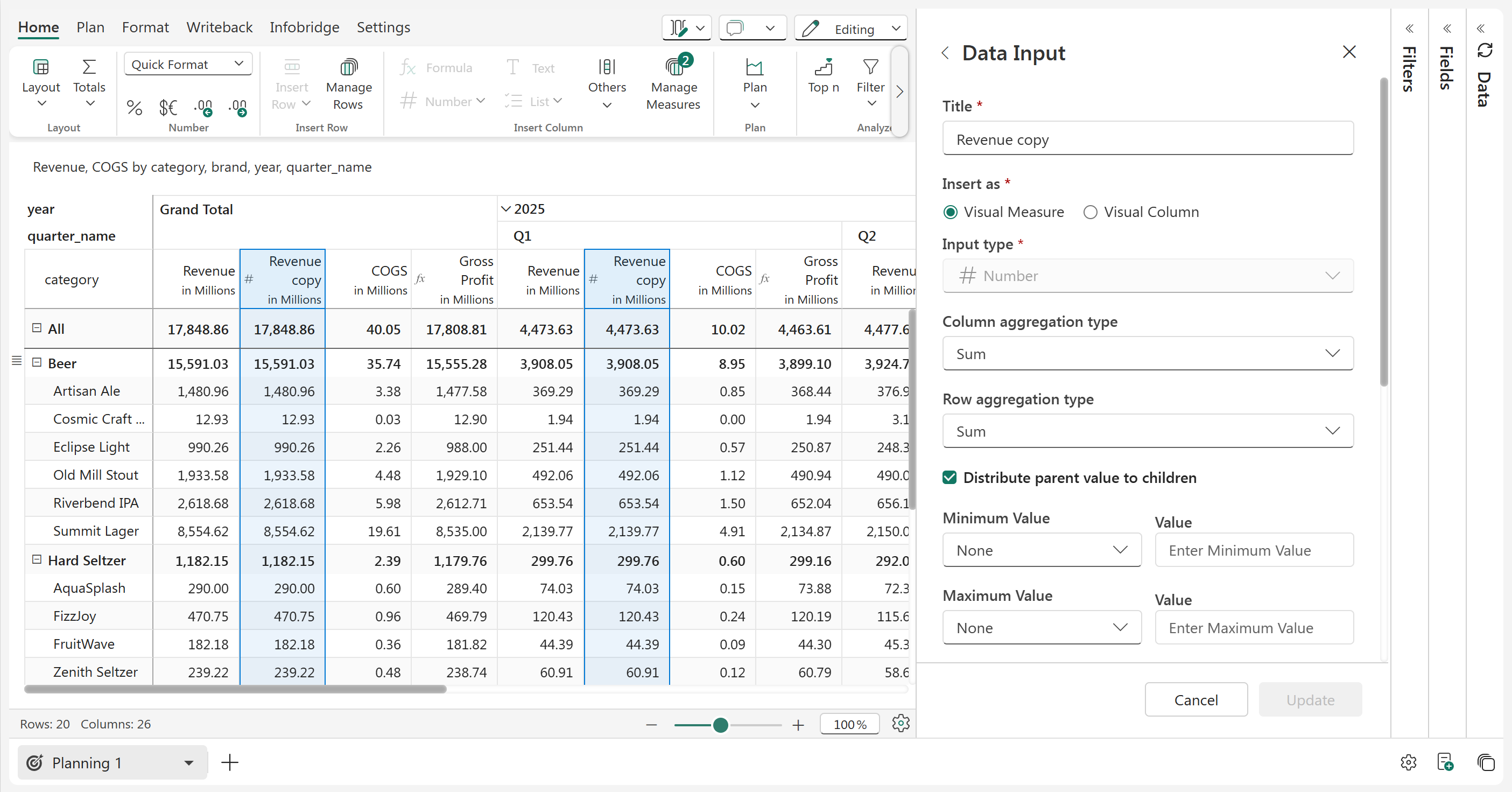The width and height of the screenshot is (1512, 792).
Task: Click the currency format icon
Action: pyautogui.click(x=168, y=108)
